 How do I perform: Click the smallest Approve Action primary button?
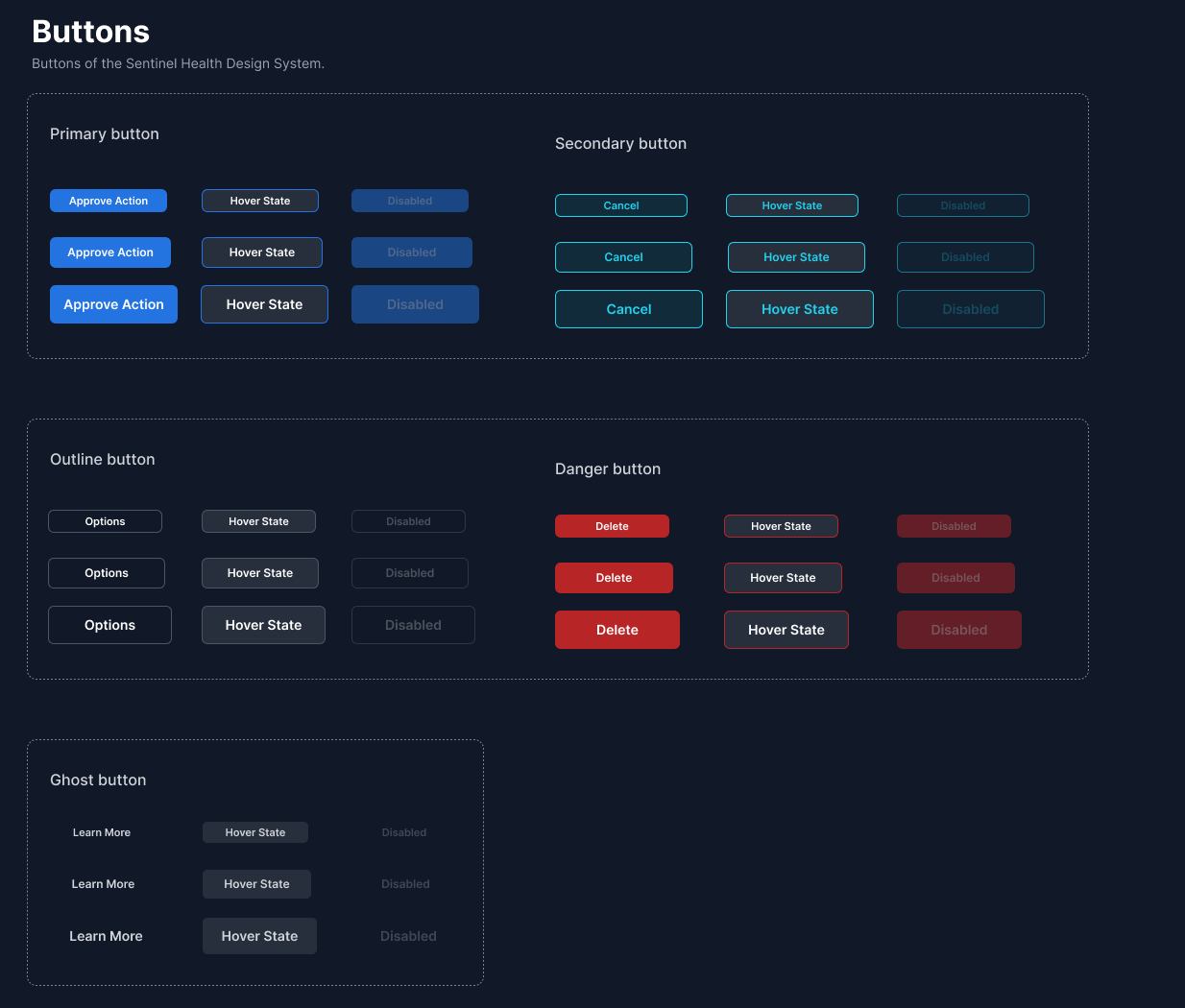click(109, 201)
